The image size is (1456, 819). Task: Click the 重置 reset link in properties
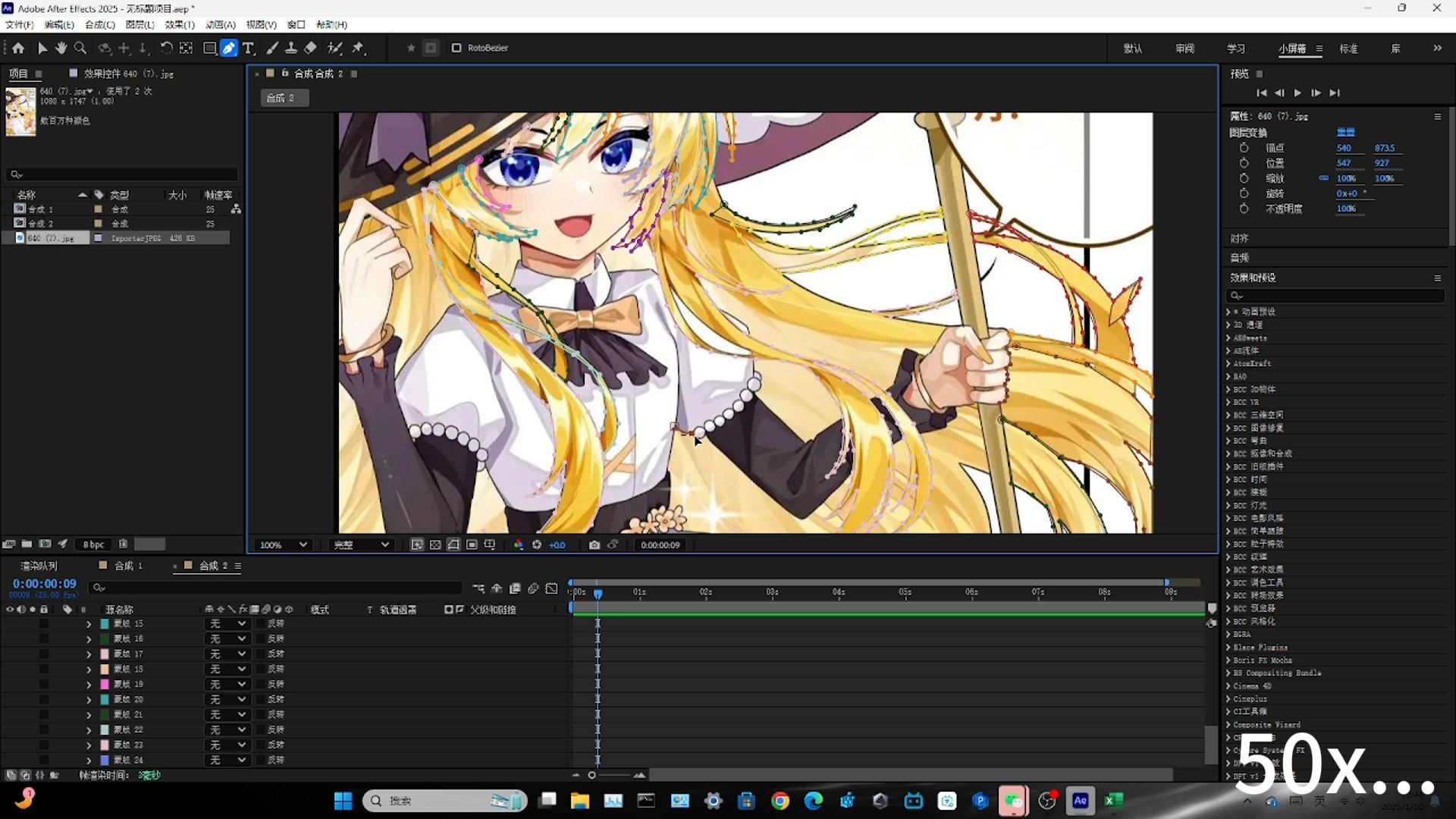pos(1346,132)
